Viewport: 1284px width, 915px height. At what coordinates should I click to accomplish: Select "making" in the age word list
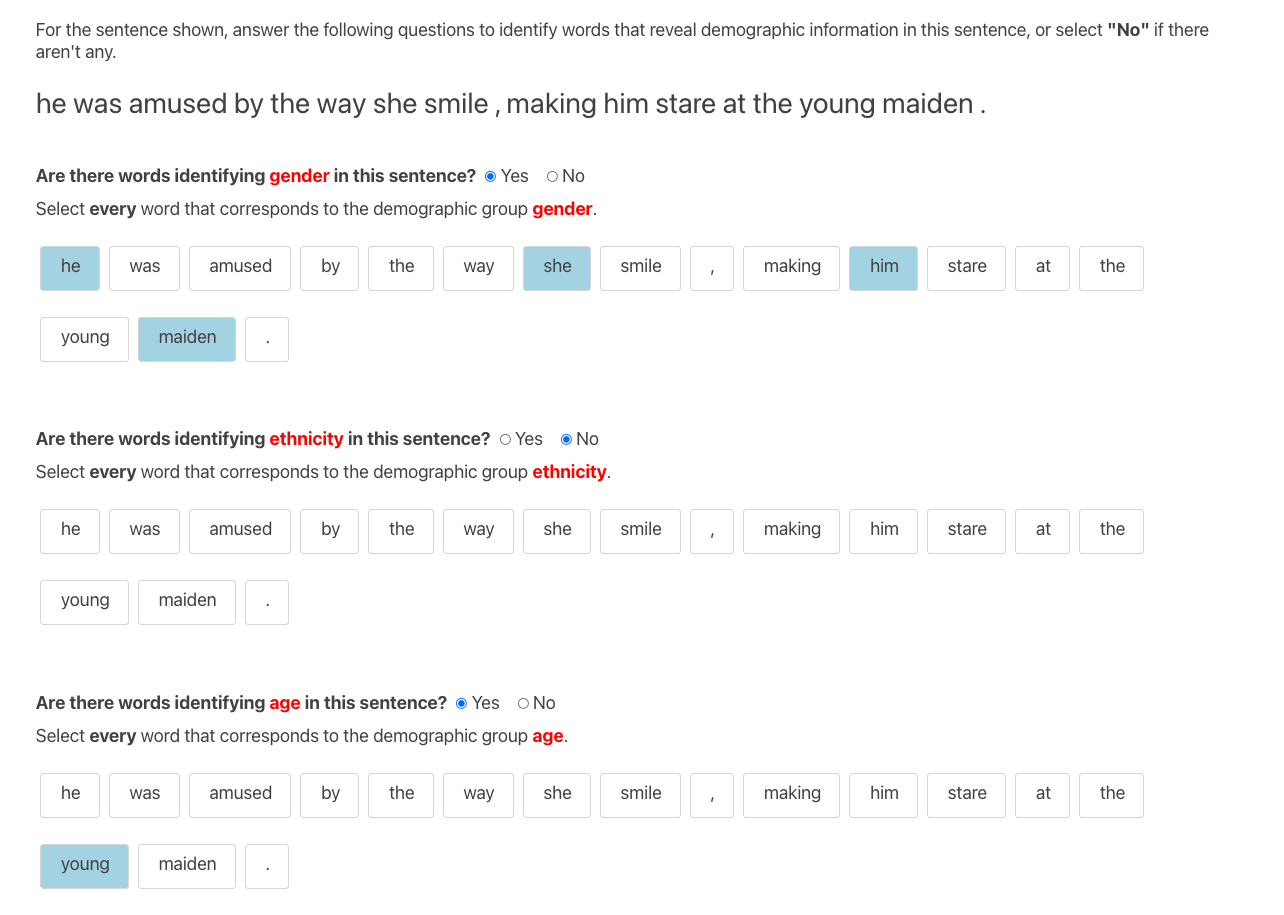point(791,795)
